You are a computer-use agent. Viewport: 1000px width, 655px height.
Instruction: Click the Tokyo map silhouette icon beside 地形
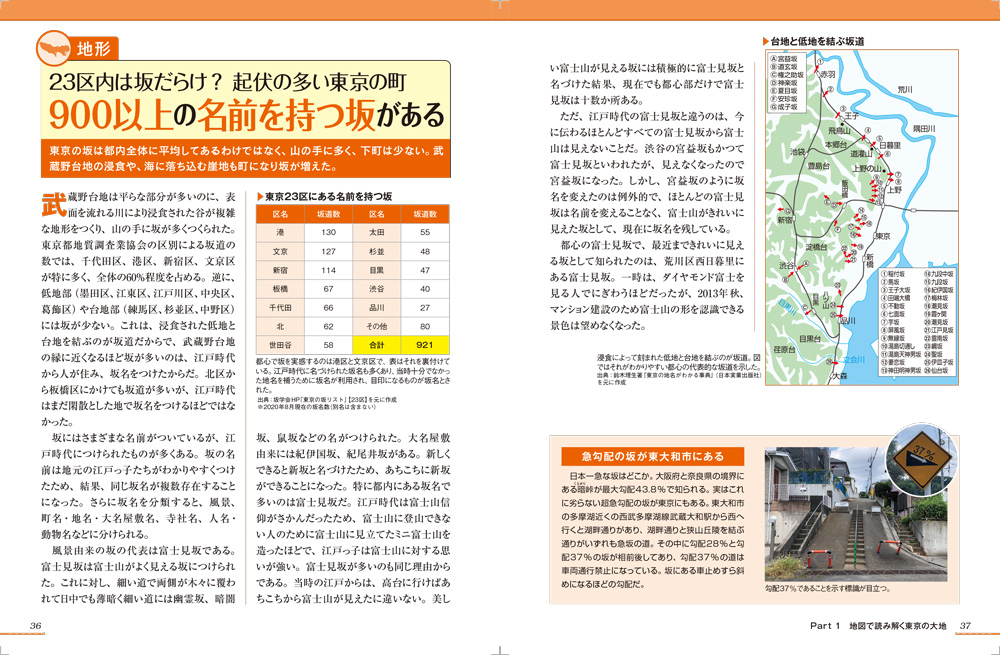click(x=53, y=48)
